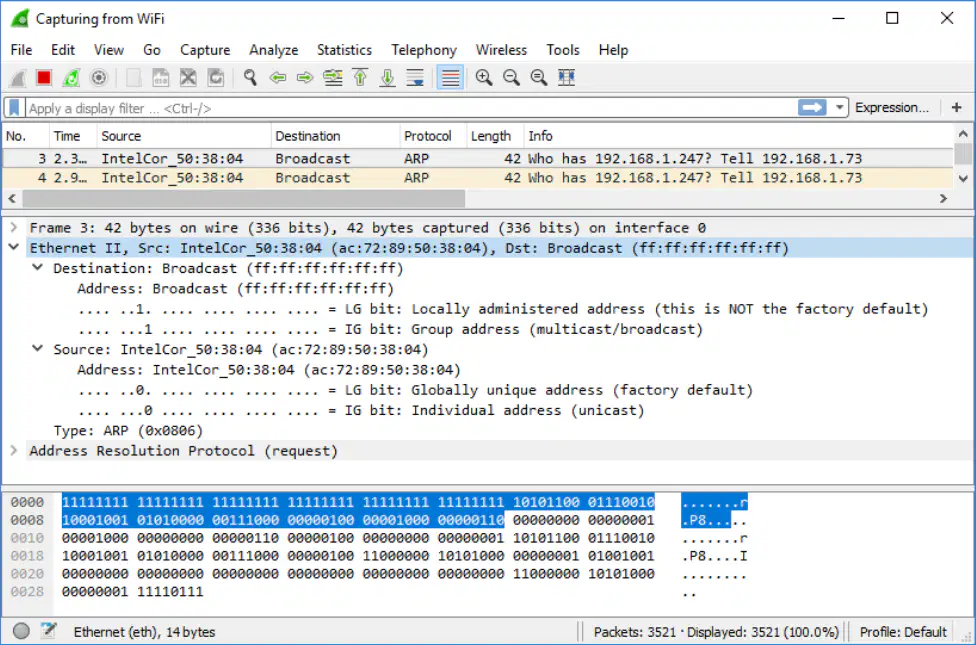Open the Capture menu

pos(205,50)
